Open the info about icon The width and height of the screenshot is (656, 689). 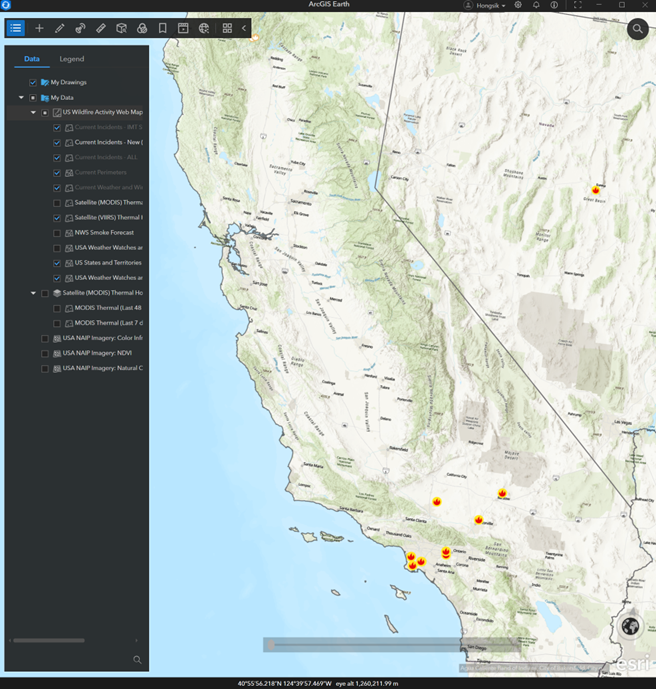pyautogui.click(x=554, y=5)
